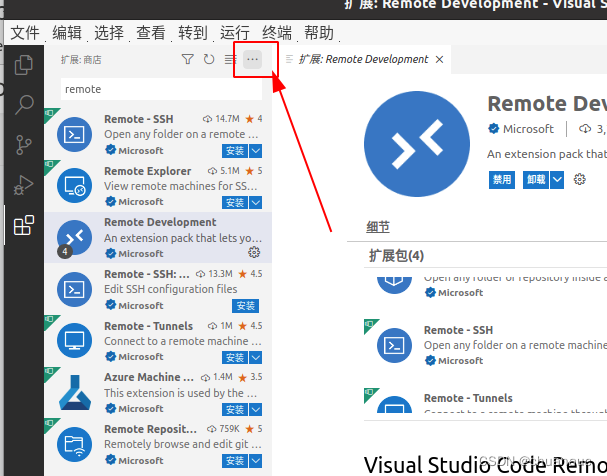The image size is (607, 476).
Task: Open the 文件 menu
Action: 25,33
